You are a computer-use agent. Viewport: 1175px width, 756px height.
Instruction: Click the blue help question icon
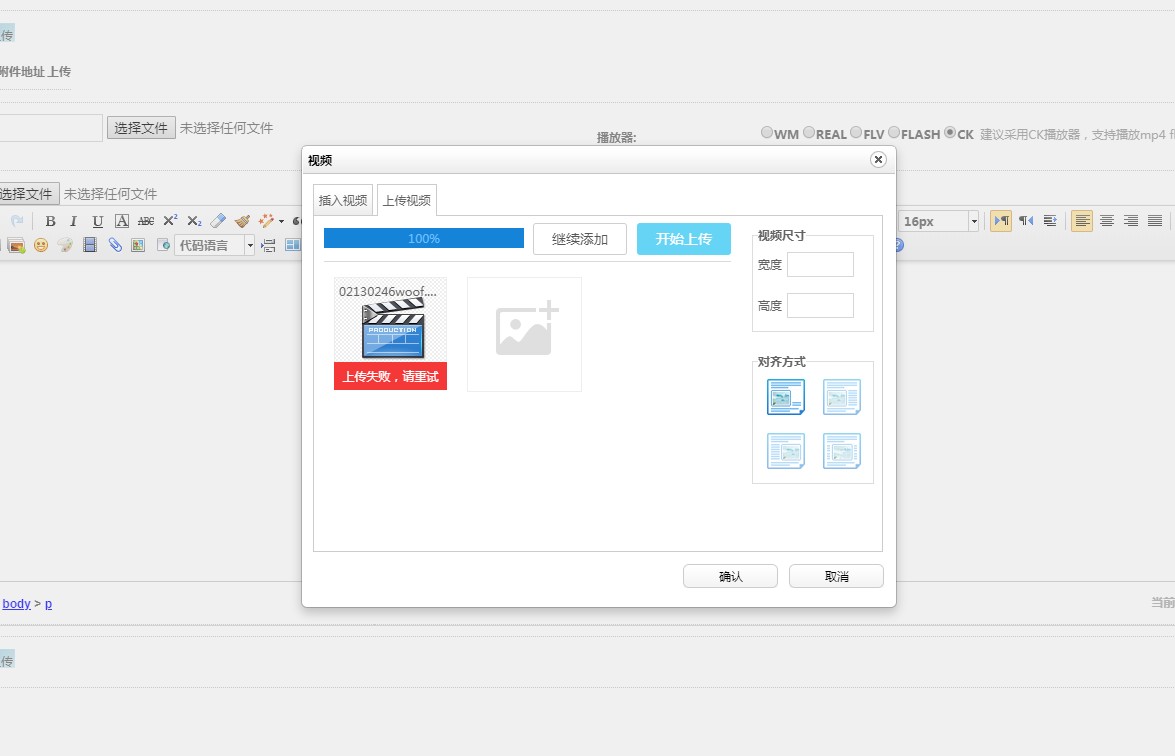(899, 245)
